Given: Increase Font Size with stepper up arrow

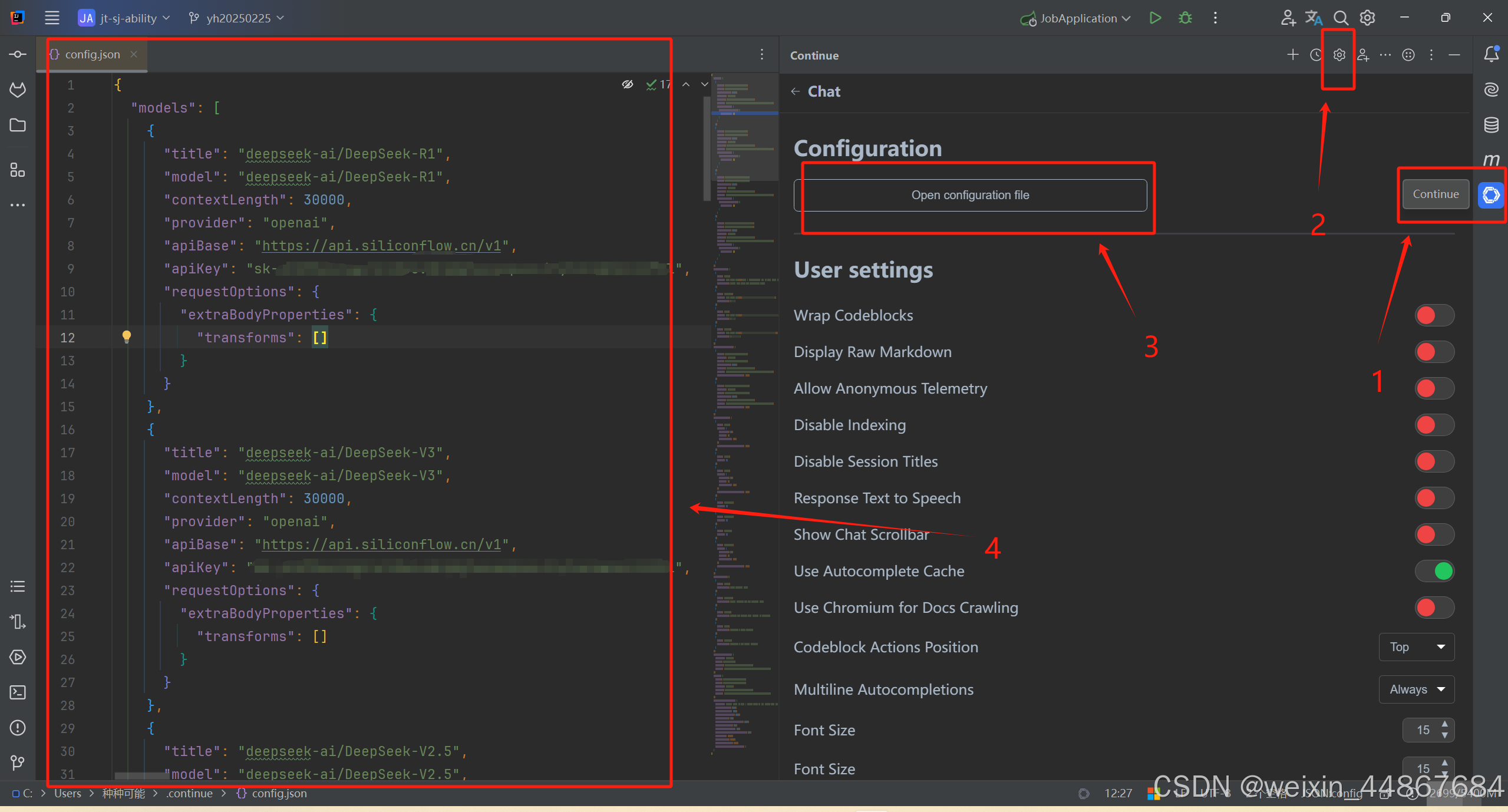Looking at the screenshot, I should point(1444,724).
